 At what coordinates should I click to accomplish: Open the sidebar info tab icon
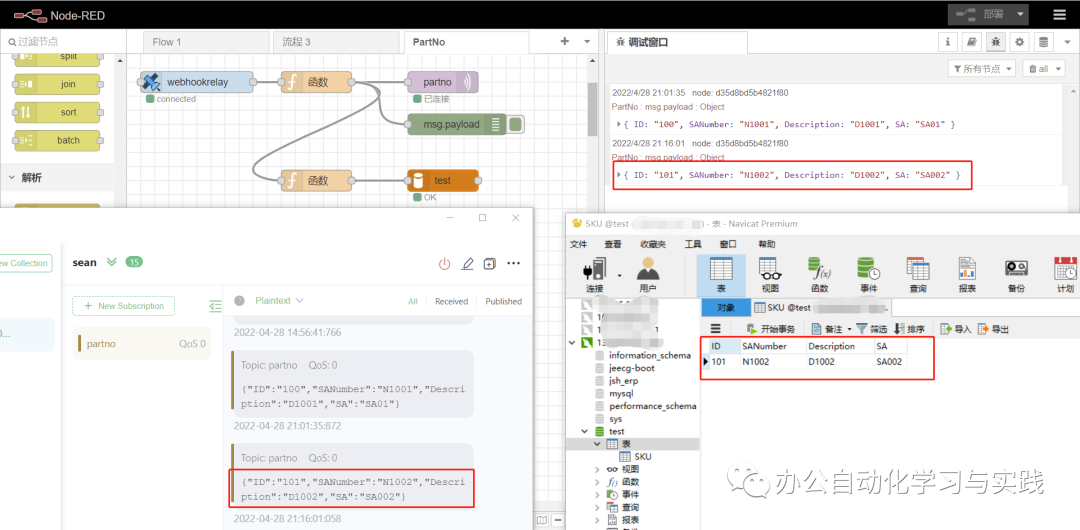tap(948, 42)
